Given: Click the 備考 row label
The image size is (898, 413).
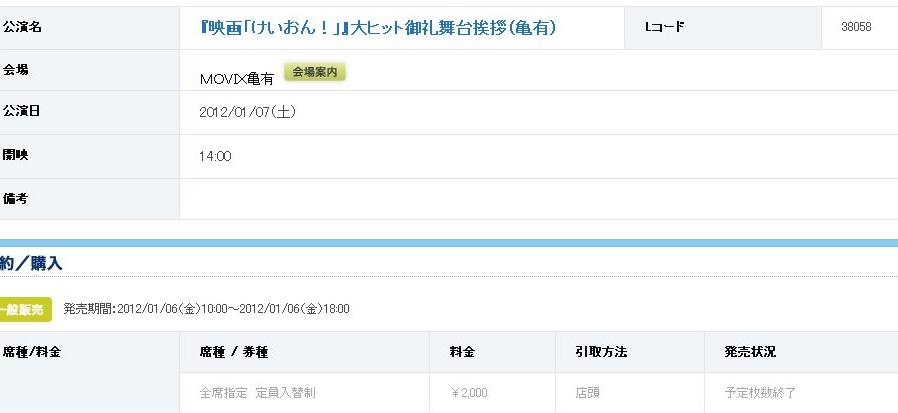Looking at the screenshot, I should [16, 199].
